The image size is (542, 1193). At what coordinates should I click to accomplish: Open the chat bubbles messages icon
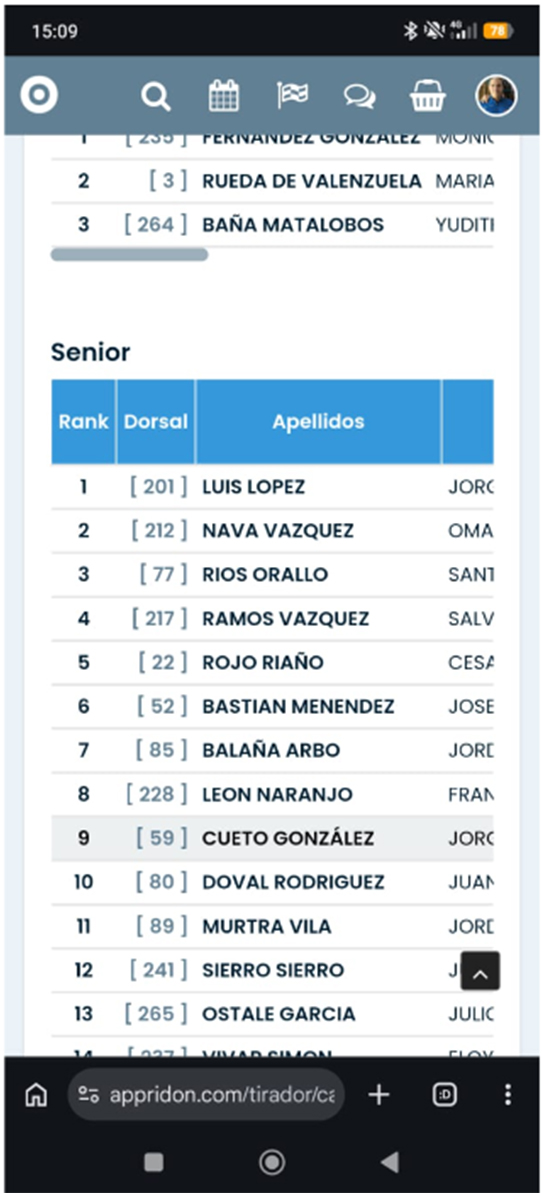(359, 97)
